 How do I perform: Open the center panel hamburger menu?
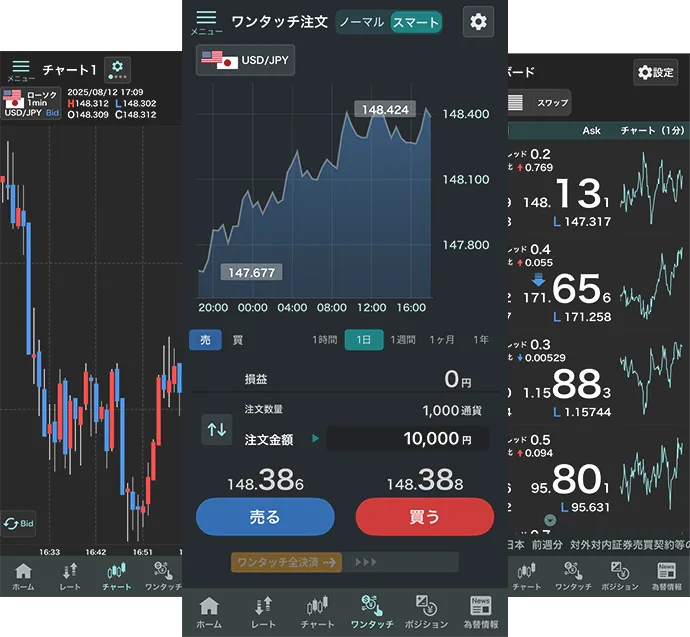(x=206, y=22)
